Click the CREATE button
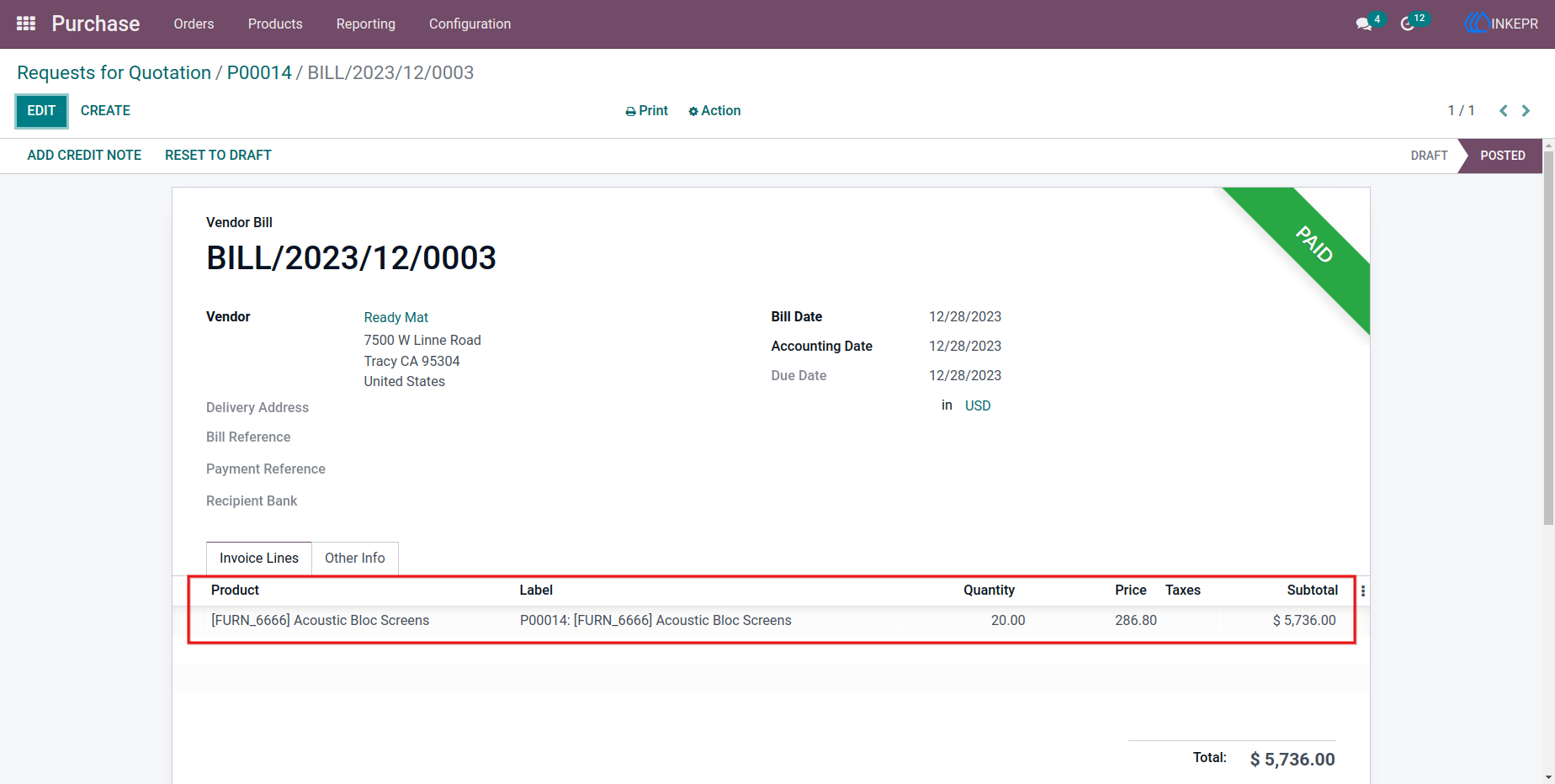This screenshot has height=784, width=1555. pos(105,111)
